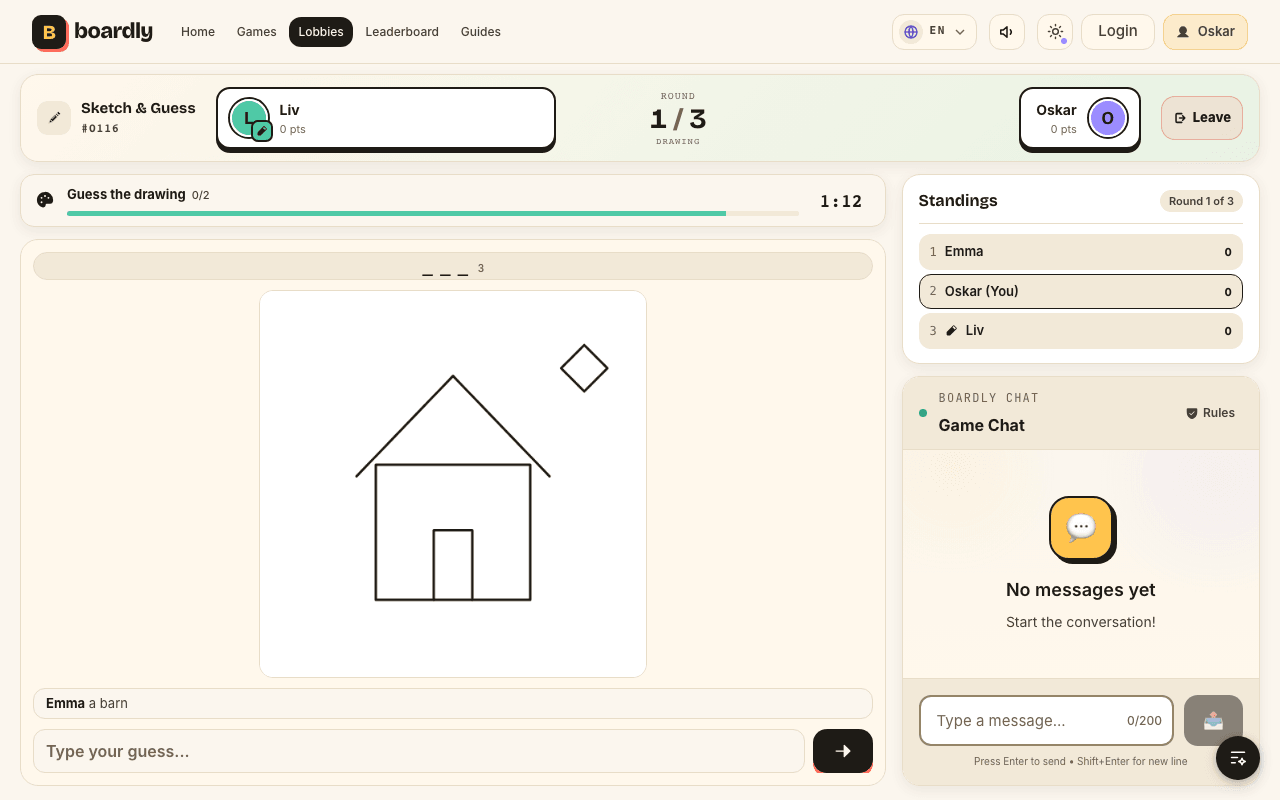Open the Leaderboard page

(x=402, y=32)
